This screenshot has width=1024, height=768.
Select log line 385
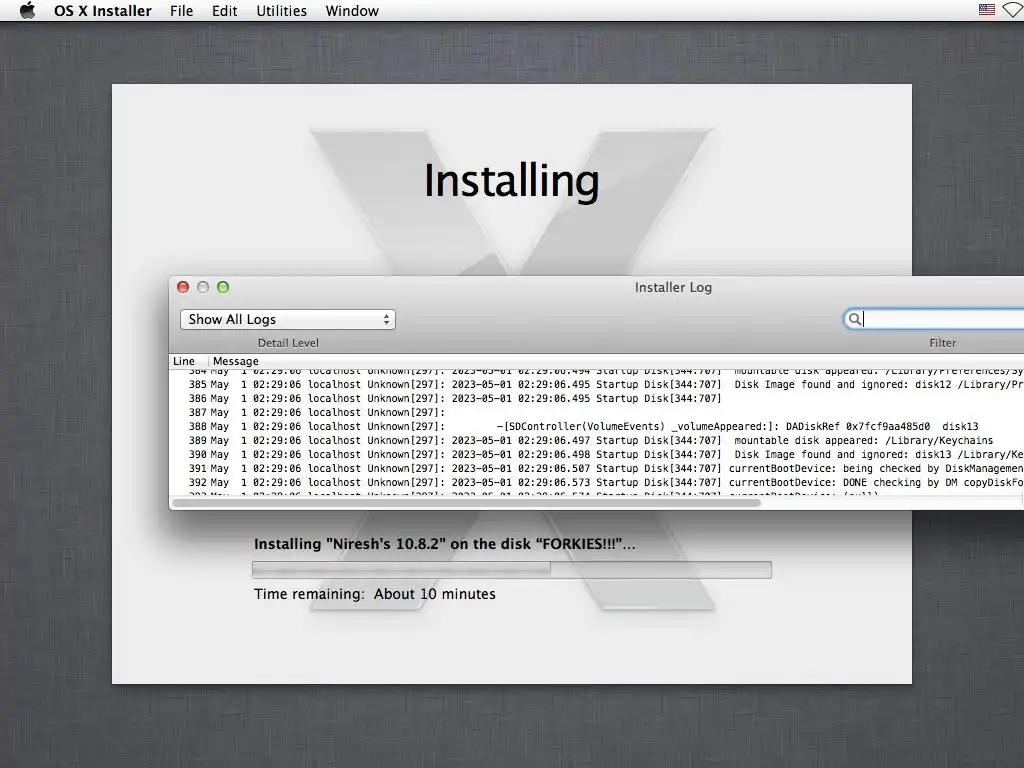pyautogui.click(x=596, y=385)
